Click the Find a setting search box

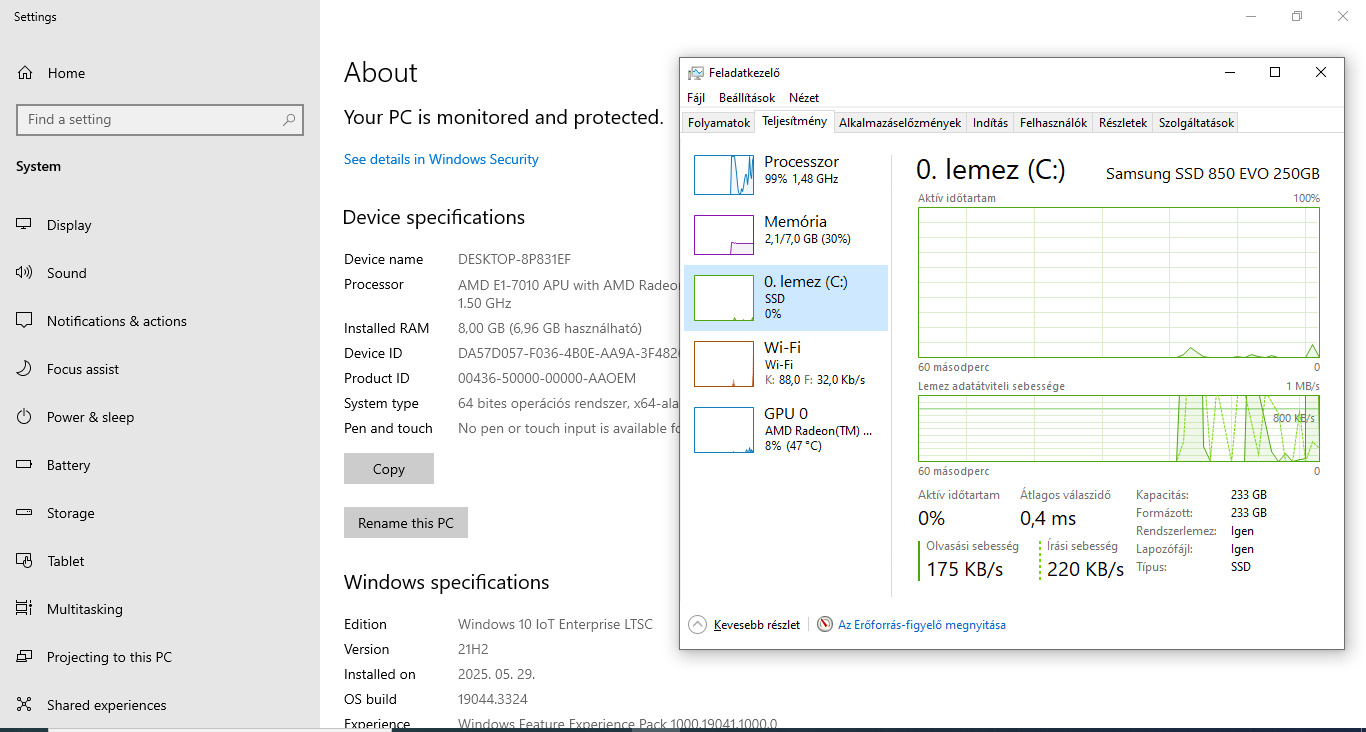coord(150,120)
